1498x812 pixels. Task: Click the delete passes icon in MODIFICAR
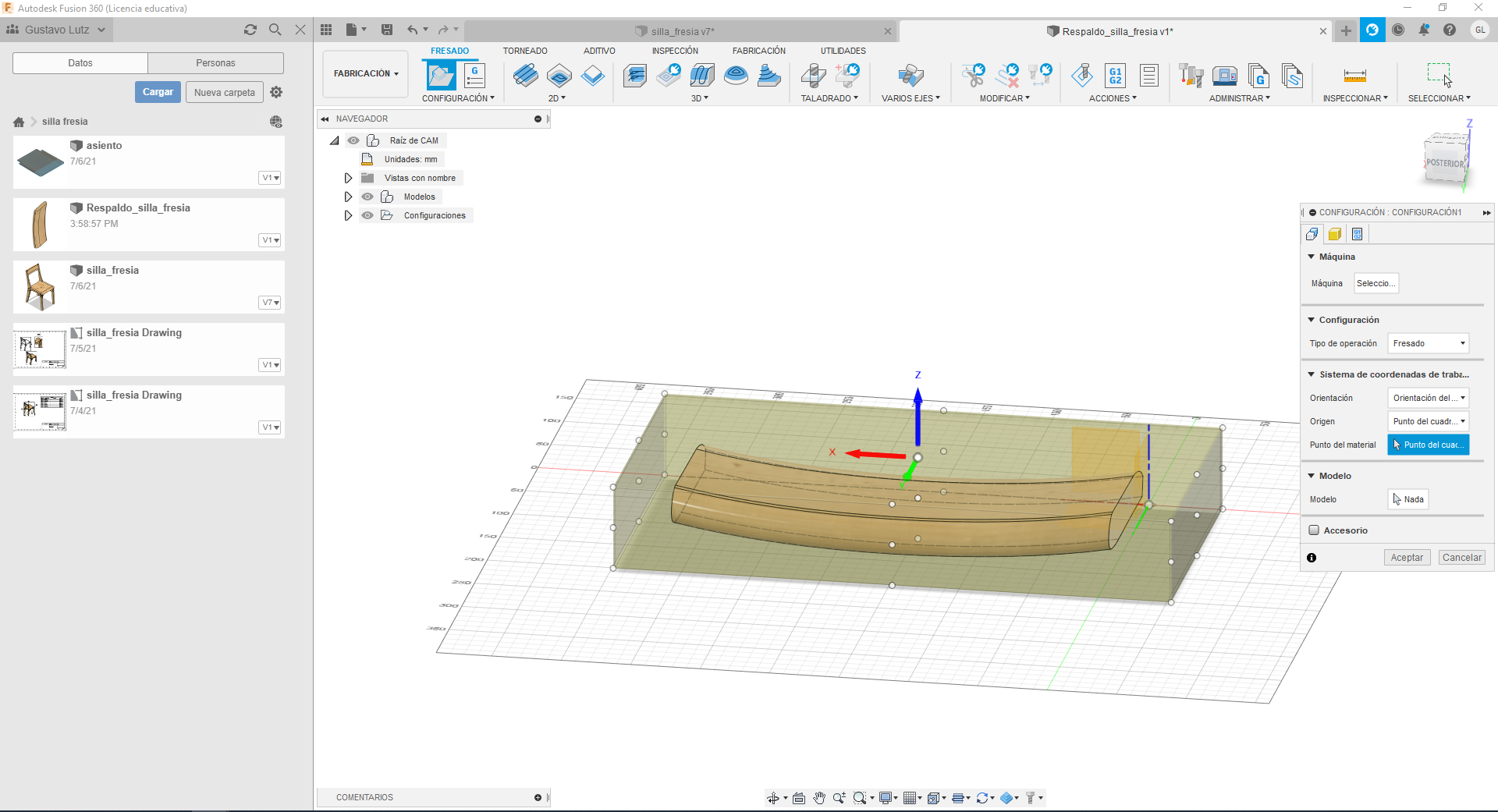click(x=1007, y=76)
